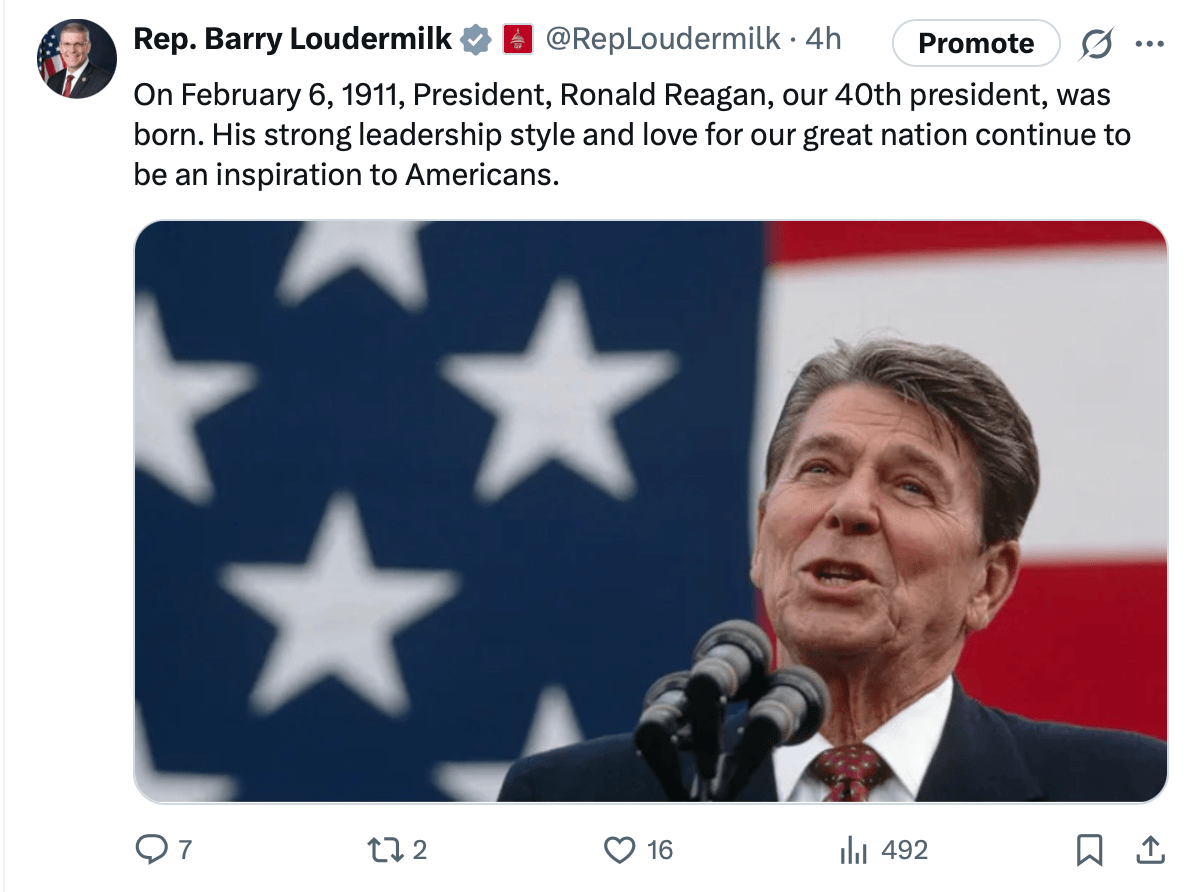Click the 492 views count
Image resolution: width=1200 pixels, height=892 pixels.
coord(905,850)
